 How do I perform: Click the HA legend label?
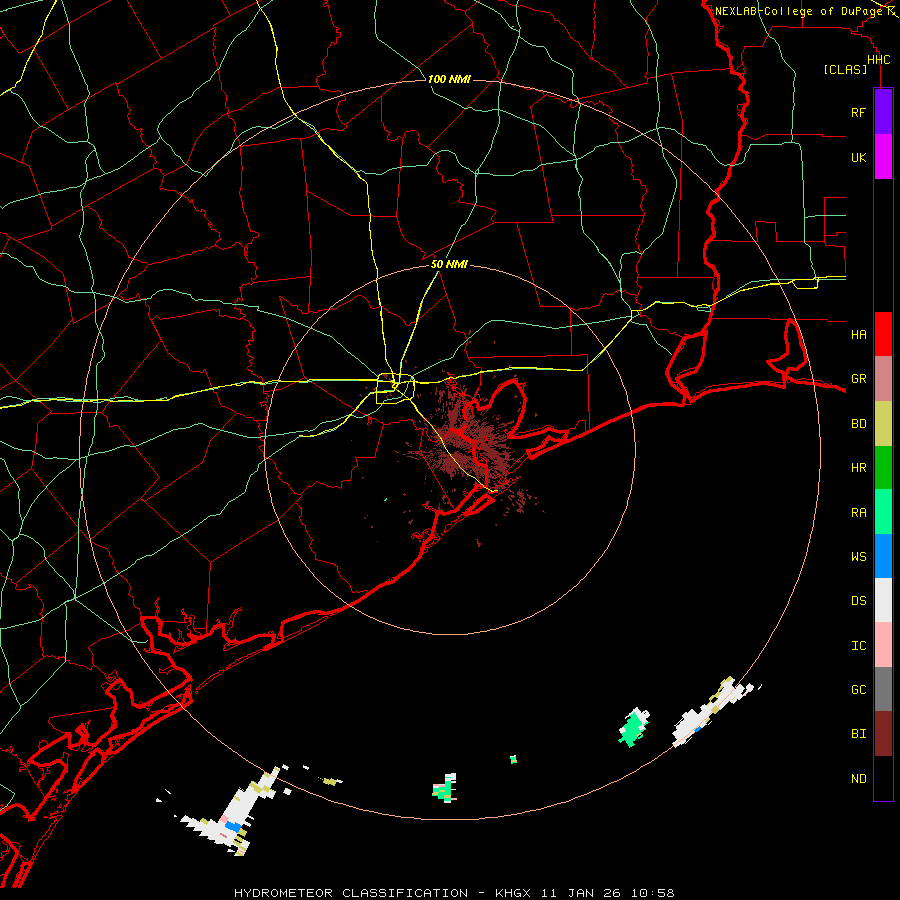(858, 334)
